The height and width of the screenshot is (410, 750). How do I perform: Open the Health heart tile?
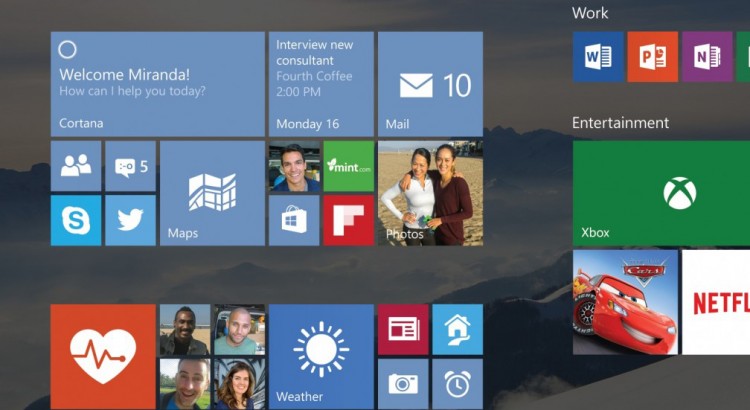[103, 357]
